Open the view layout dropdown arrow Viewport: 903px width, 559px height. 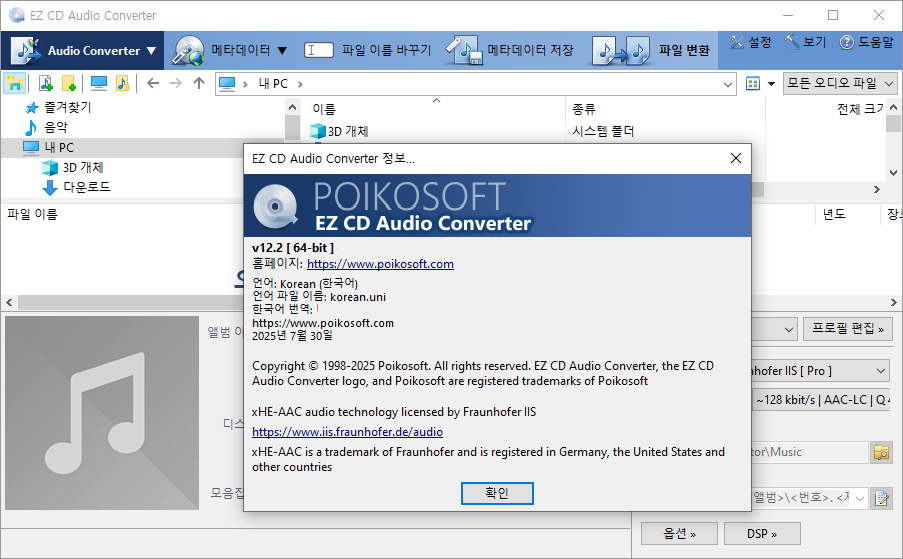(771, 84)
